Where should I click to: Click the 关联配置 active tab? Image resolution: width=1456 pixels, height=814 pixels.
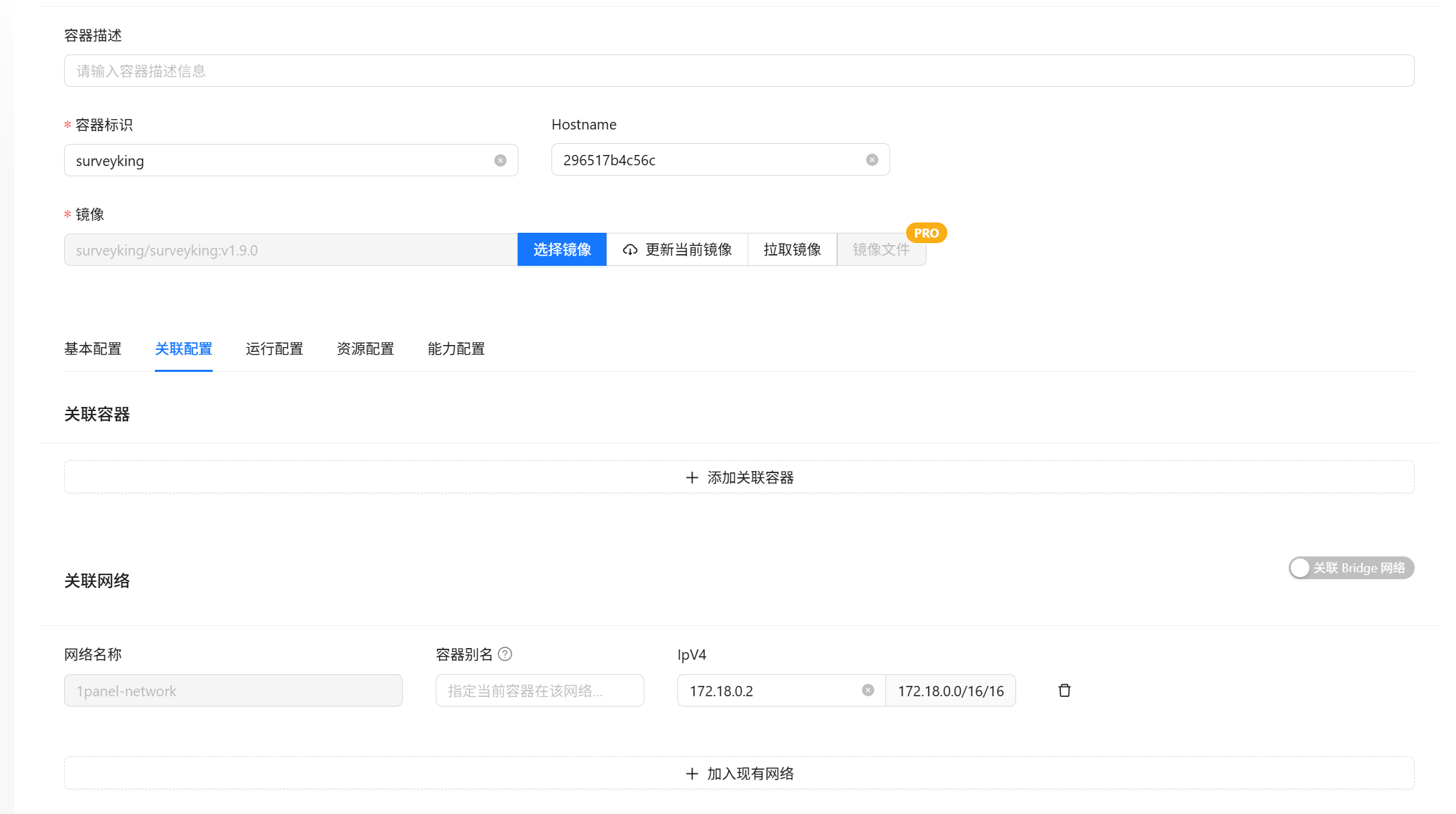point(184,349)
